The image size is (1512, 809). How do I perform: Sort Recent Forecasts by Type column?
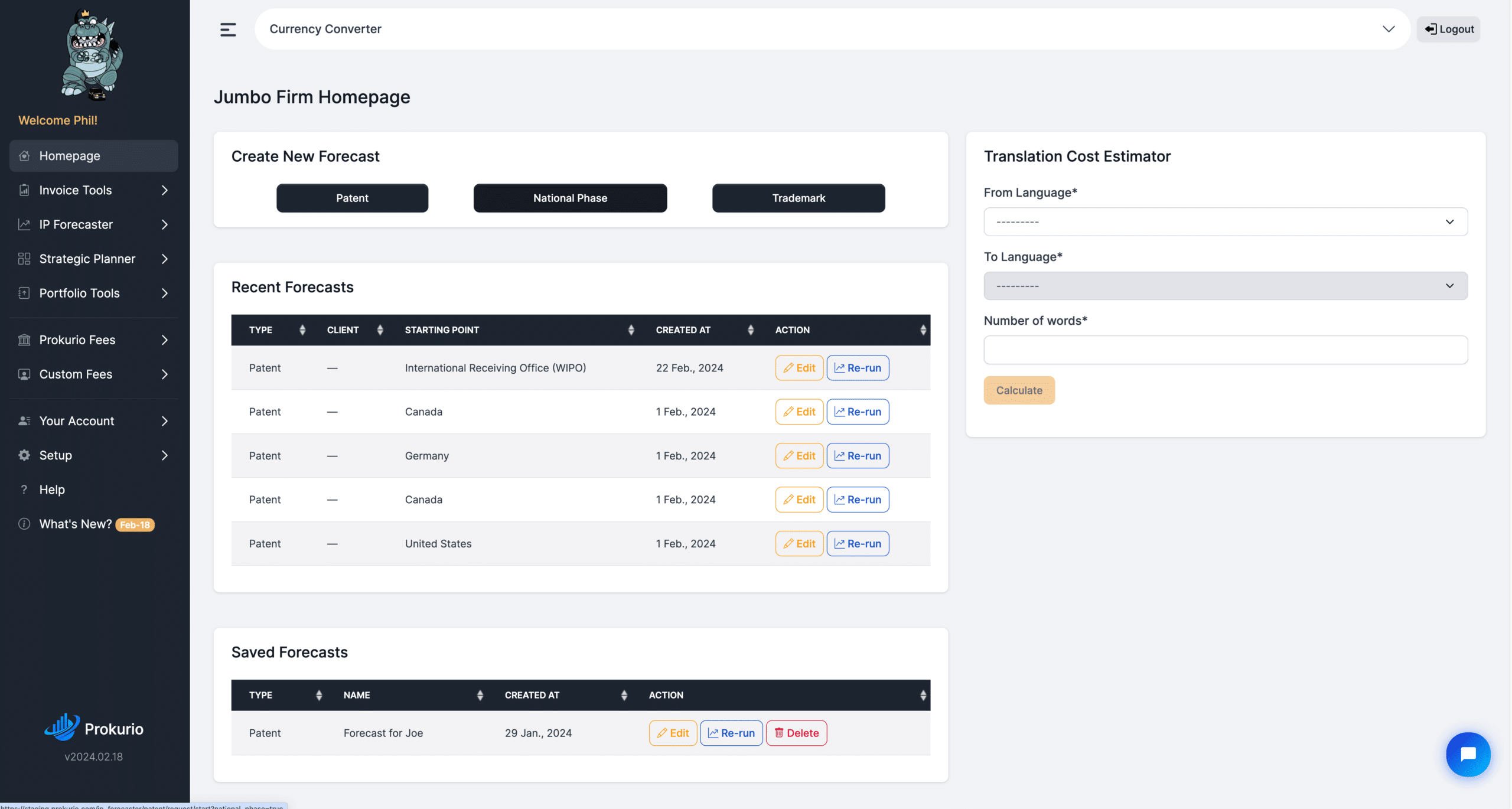tap(302, 330)
